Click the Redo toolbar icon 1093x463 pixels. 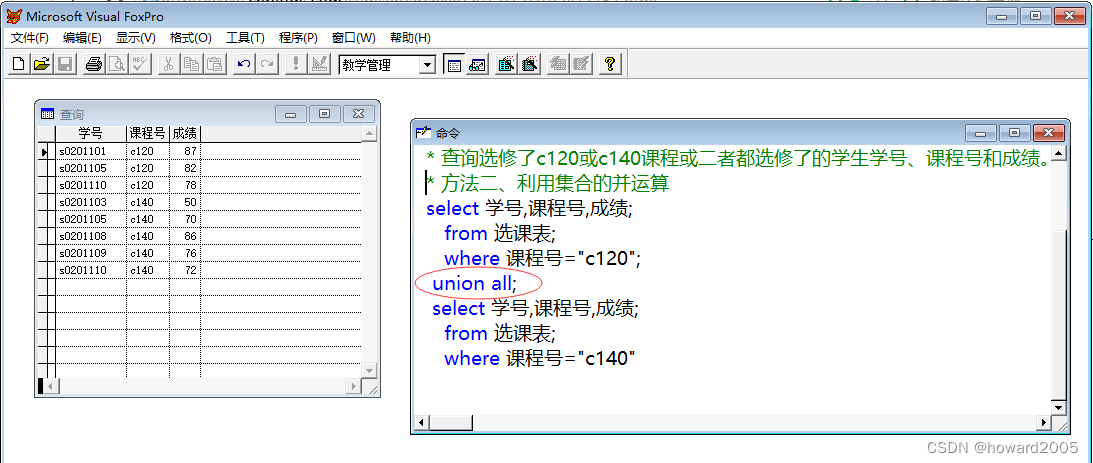(x=266, y=65)
